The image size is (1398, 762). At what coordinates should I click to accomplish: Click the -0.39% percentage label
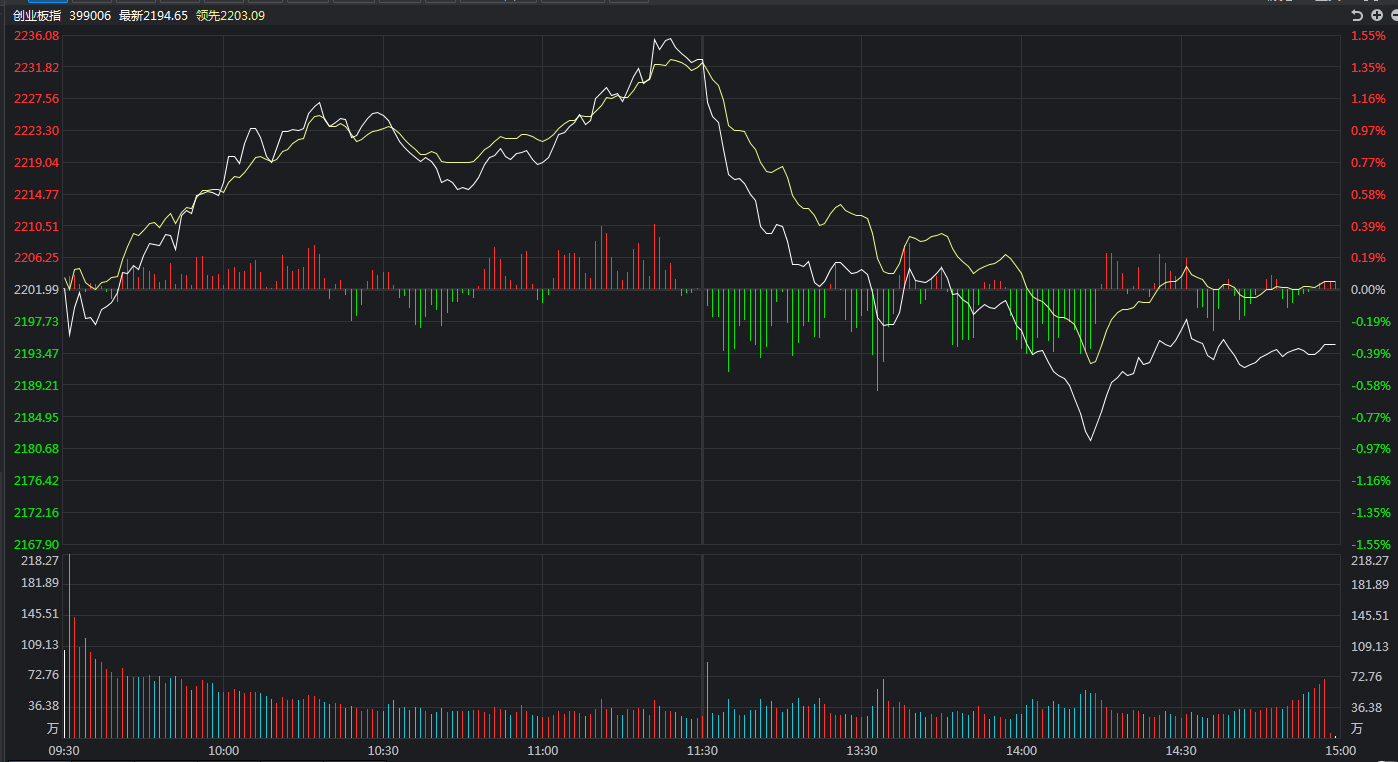pyautogui.click(x=1371, y=353)
